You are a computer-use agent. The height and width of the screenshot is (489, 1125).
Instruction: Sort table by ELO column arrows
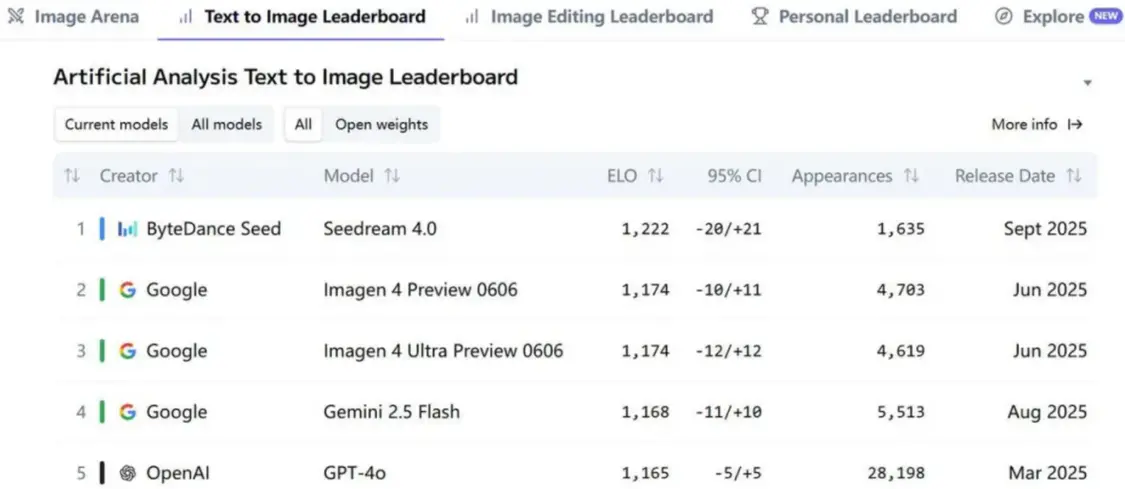(656, 176)
